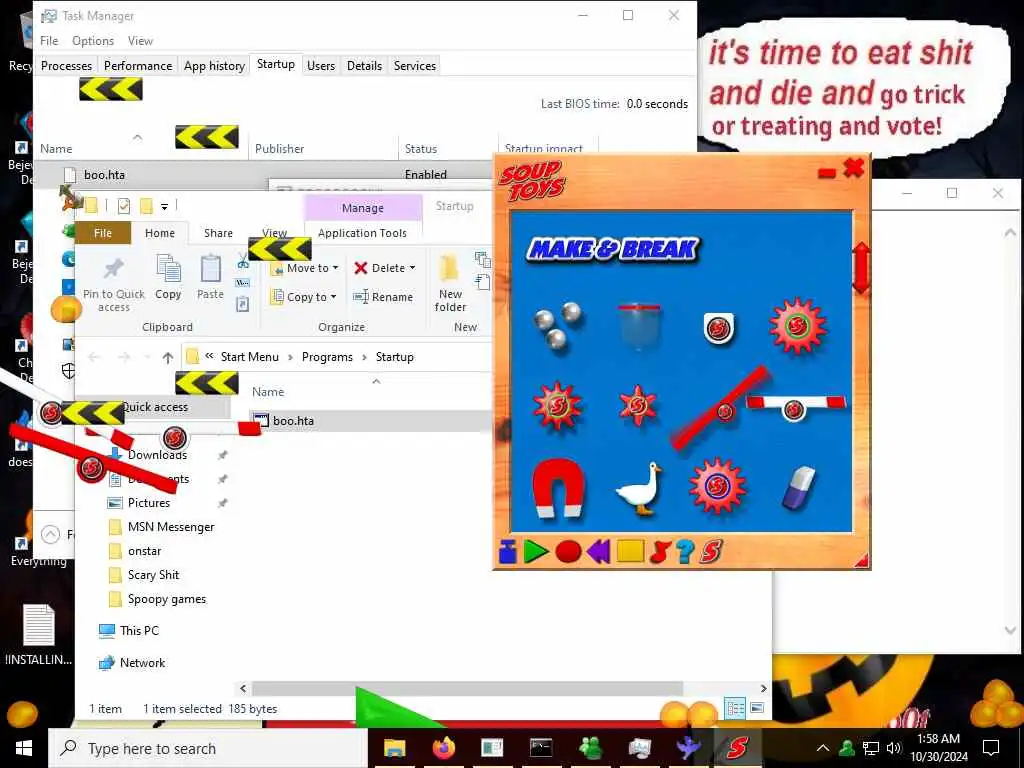Open the Share tab in Explorer ribbon
This screenshot has width=1024, height=768.
pyautogui.click(x=218, y=233)
